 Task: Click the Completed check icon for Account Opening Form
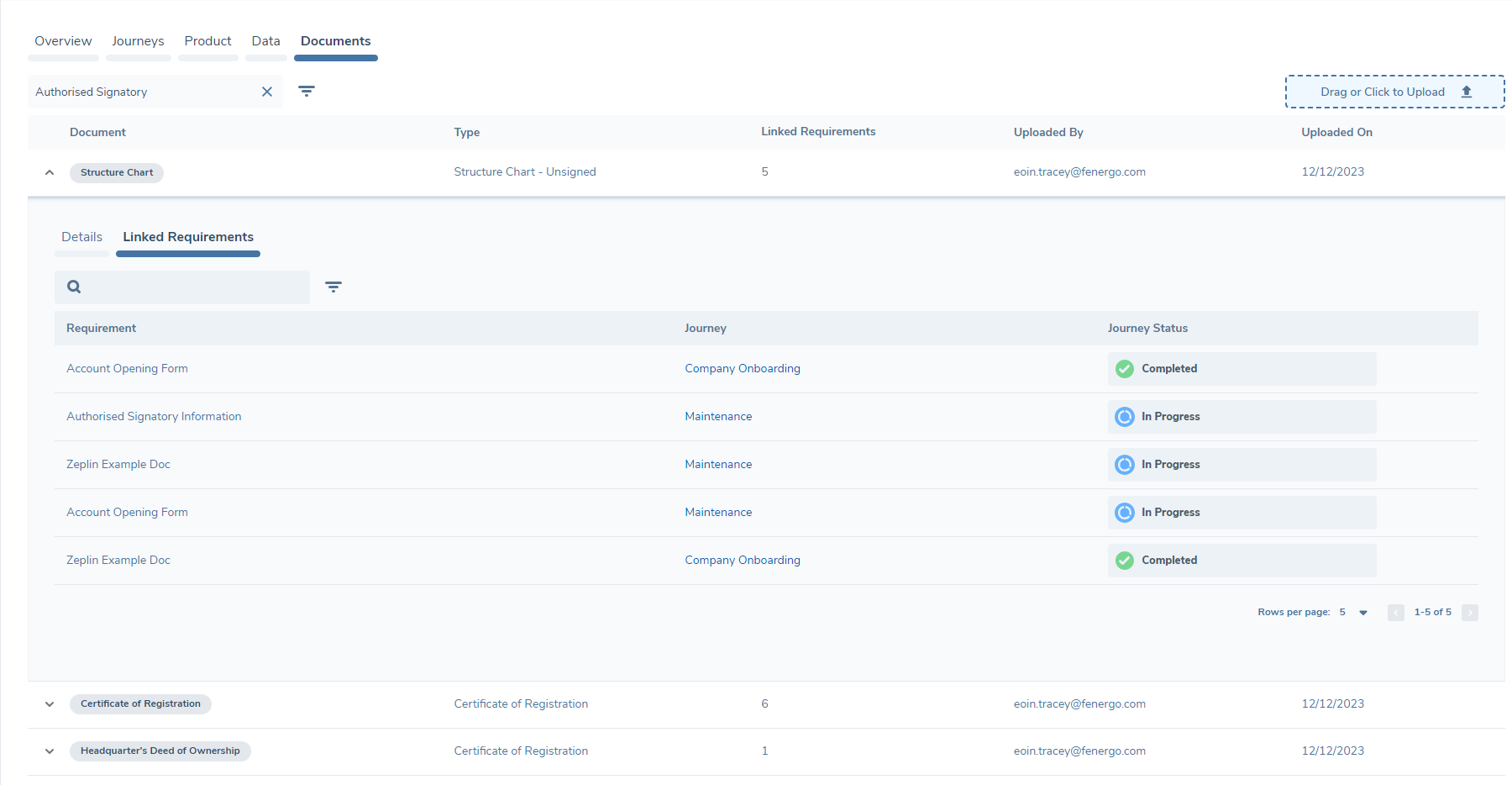point(1123,368)
